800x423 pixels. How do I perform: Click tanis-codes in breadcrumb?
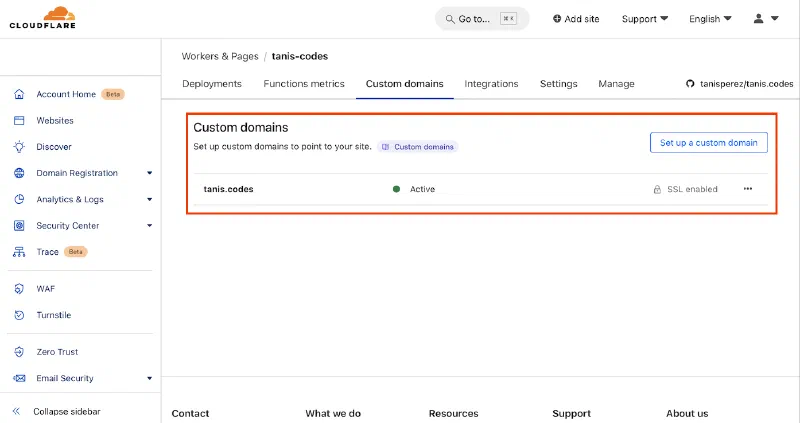[300, 56]
